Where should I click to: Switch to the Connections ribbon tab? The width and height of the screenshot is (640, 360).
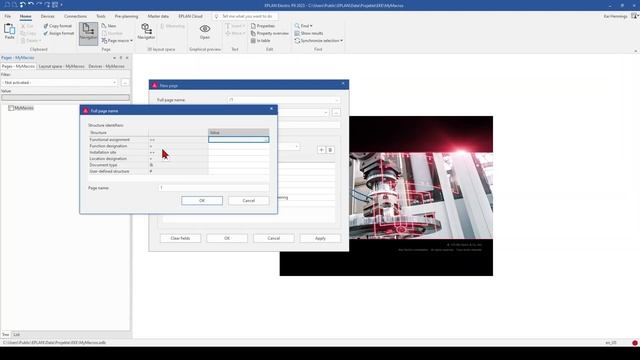coord(75,16)
